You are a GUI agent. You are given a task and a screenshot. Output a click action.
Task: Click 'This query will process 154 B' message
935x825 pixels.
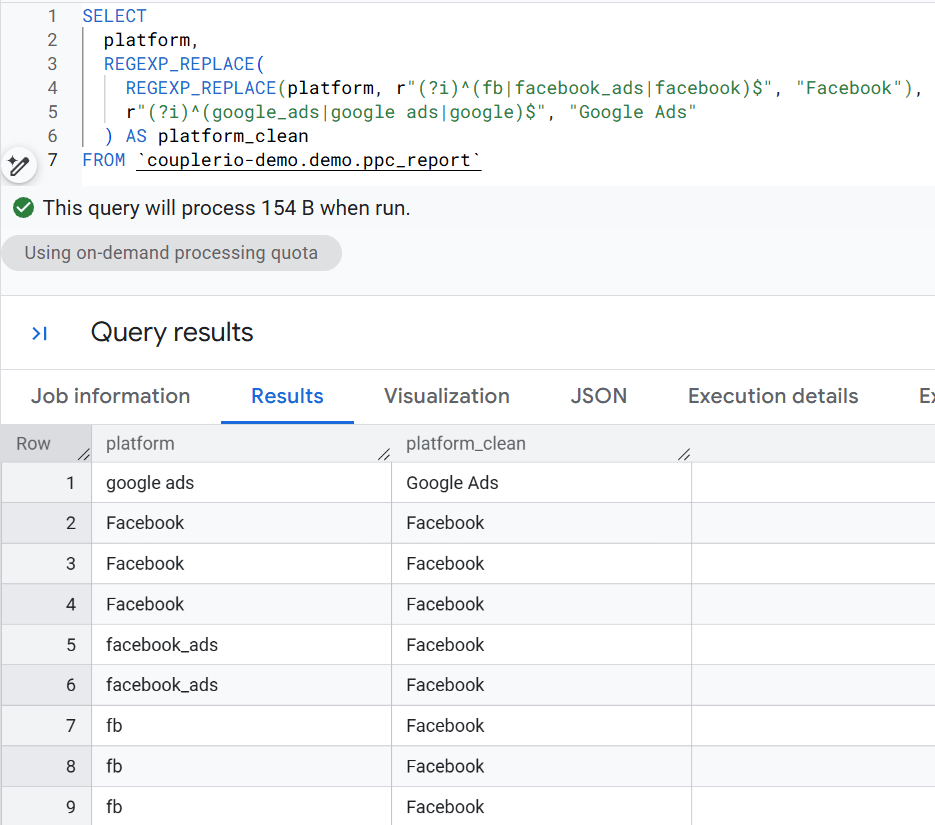[227, 208]
